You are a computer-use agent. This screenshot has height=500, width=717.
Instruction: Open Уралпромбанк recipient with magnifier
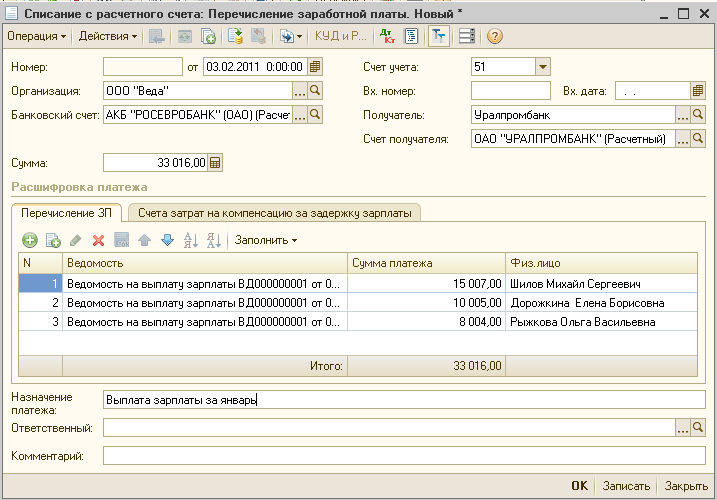point(698,114)
